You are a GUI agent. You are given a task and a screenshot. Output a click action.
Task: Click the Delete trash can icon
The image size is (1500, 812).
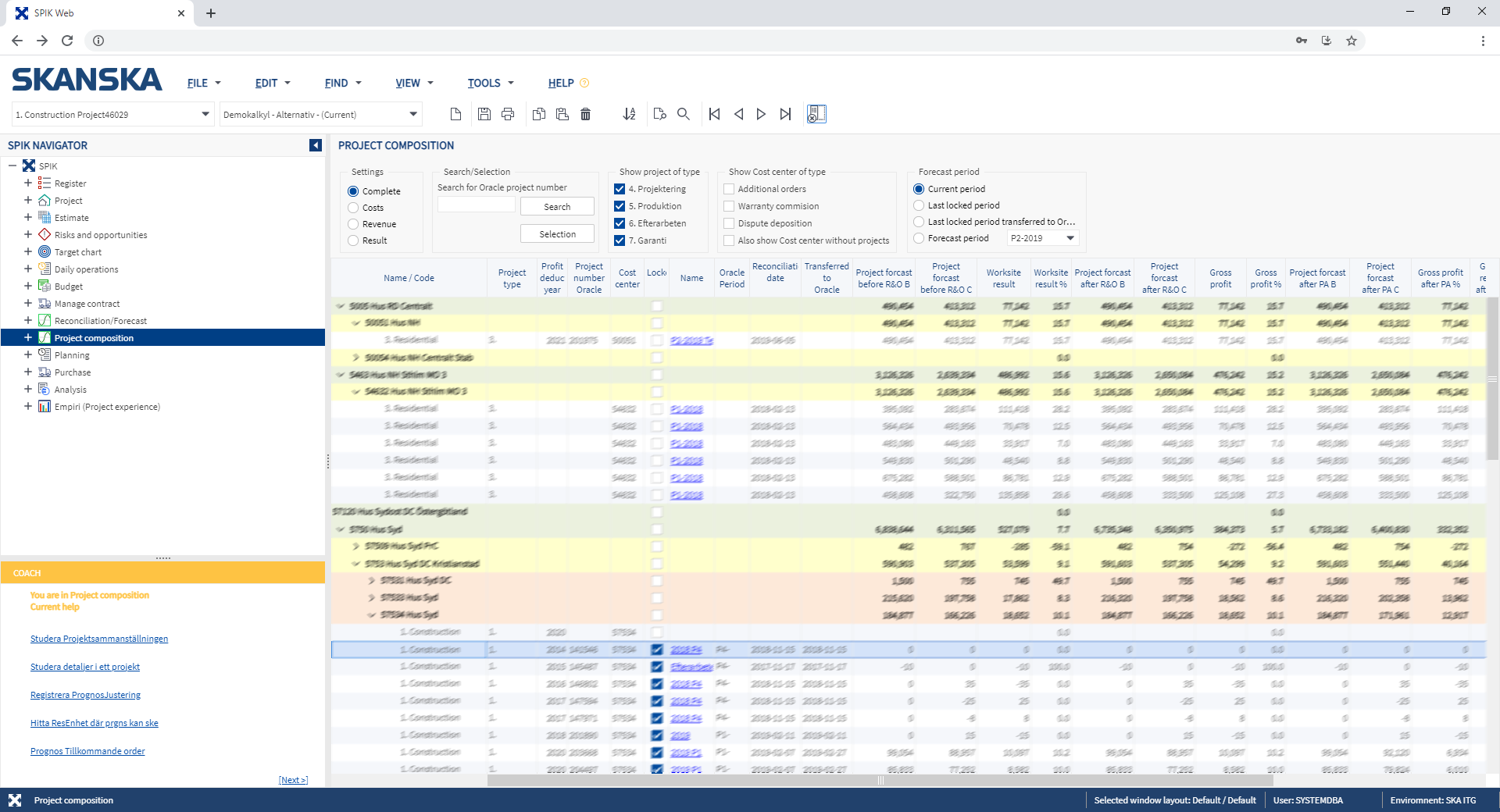click(585, 114)
